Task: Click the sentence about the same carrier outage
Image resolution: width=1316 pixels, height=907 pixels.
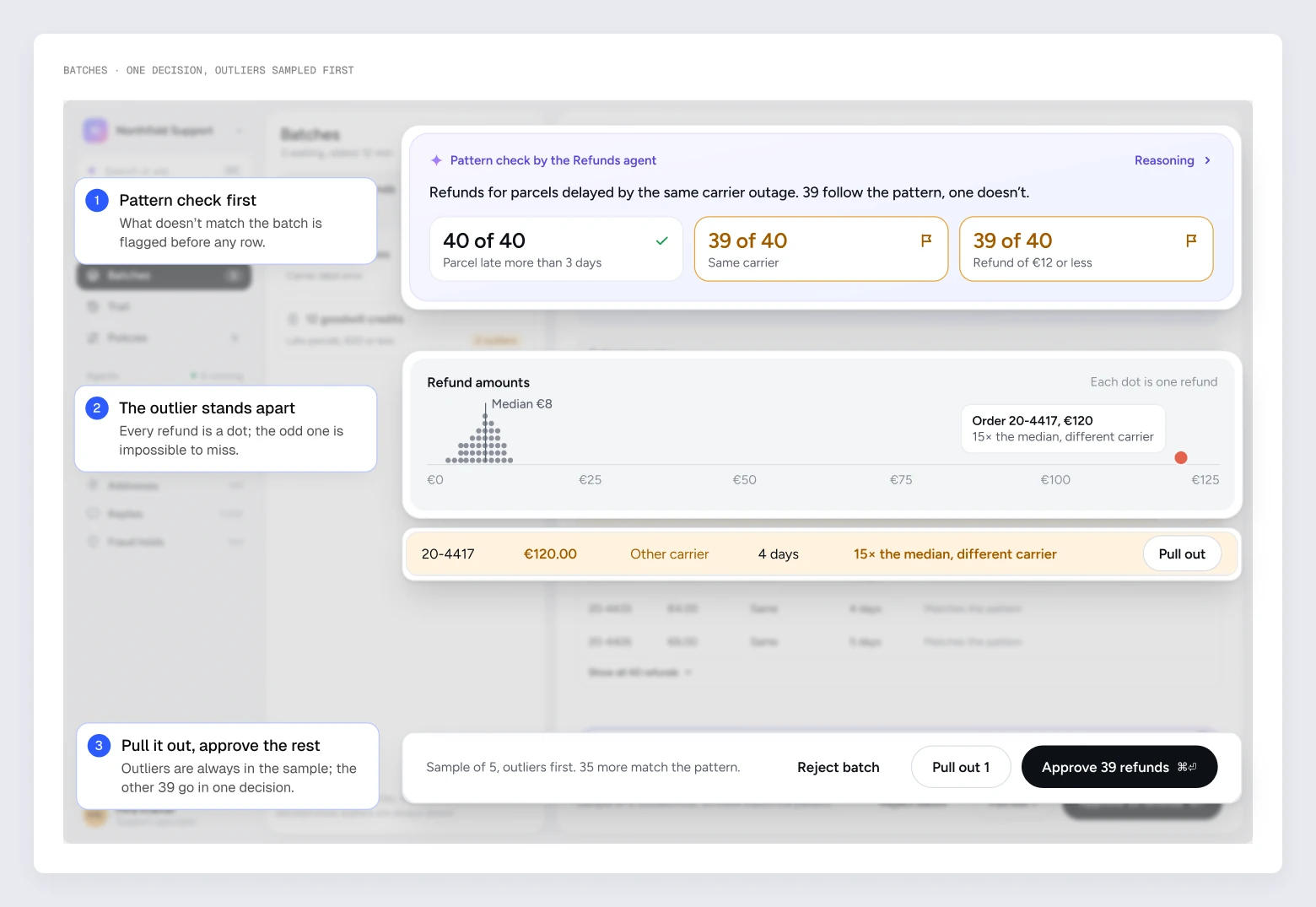Action: tap(729, 192)
